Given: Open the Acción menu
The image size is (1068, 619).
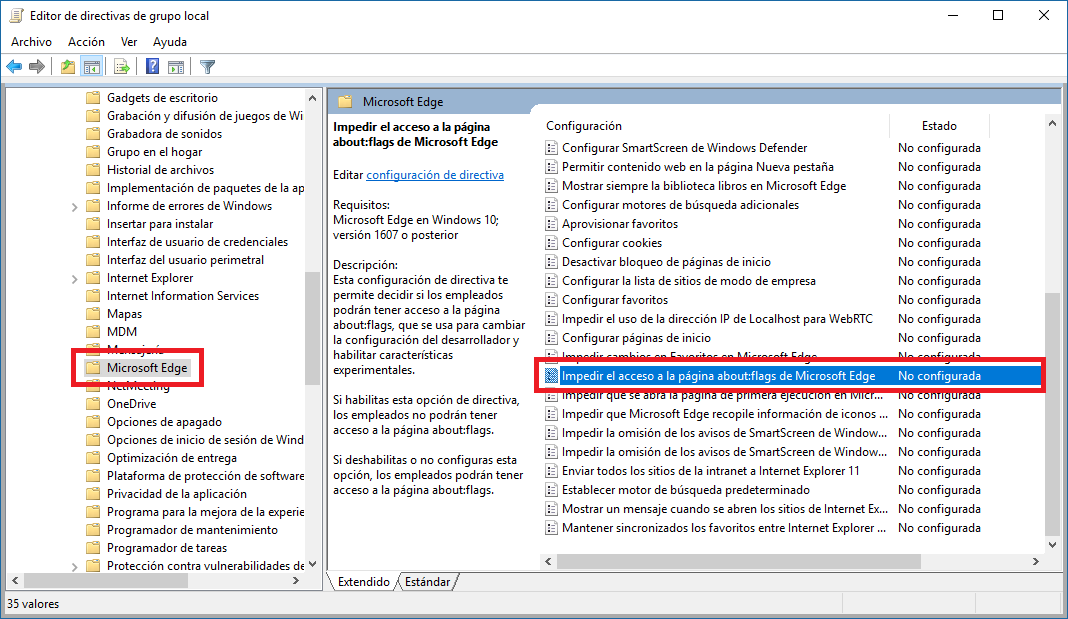Looking at the screenshot, I should click(87, 42).
